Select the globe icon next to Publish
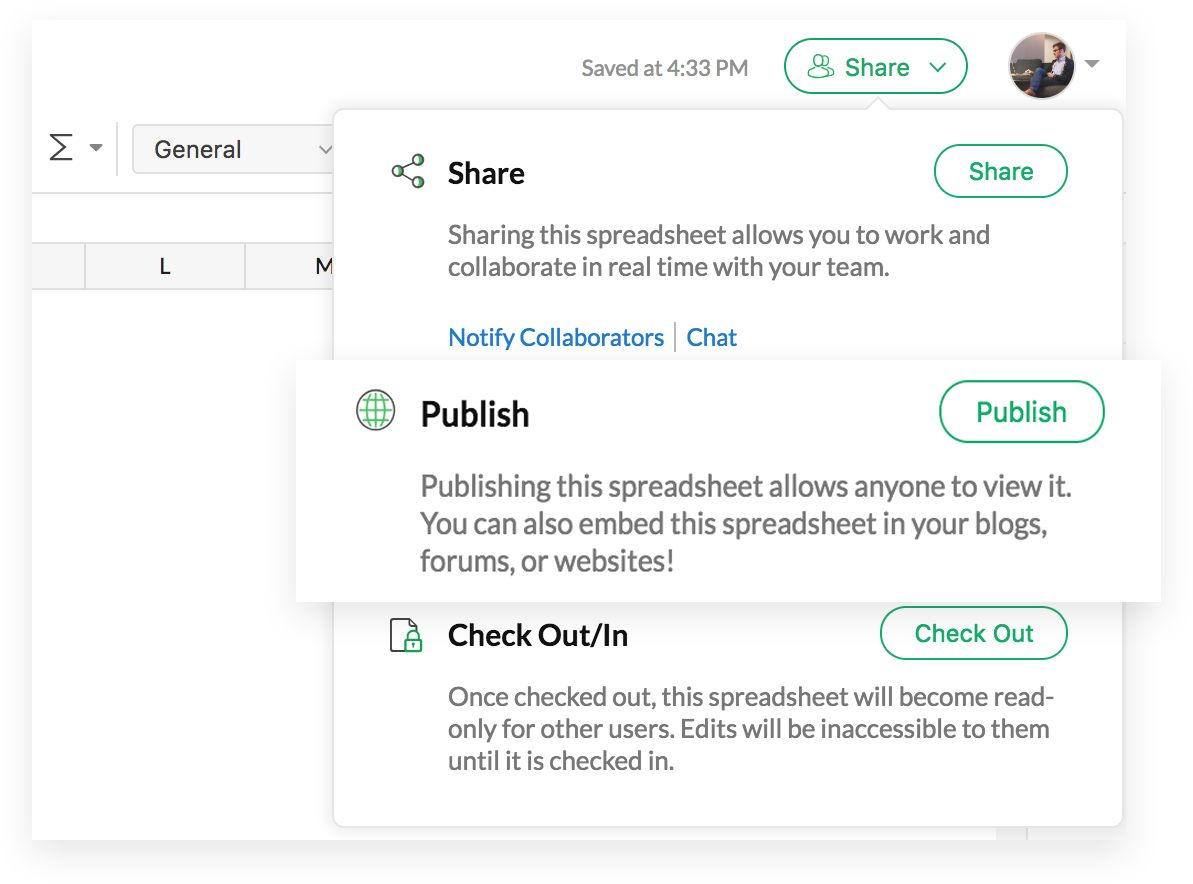Image resolution: width=1193 pixels, height=884 pixels. click(375, 410)
